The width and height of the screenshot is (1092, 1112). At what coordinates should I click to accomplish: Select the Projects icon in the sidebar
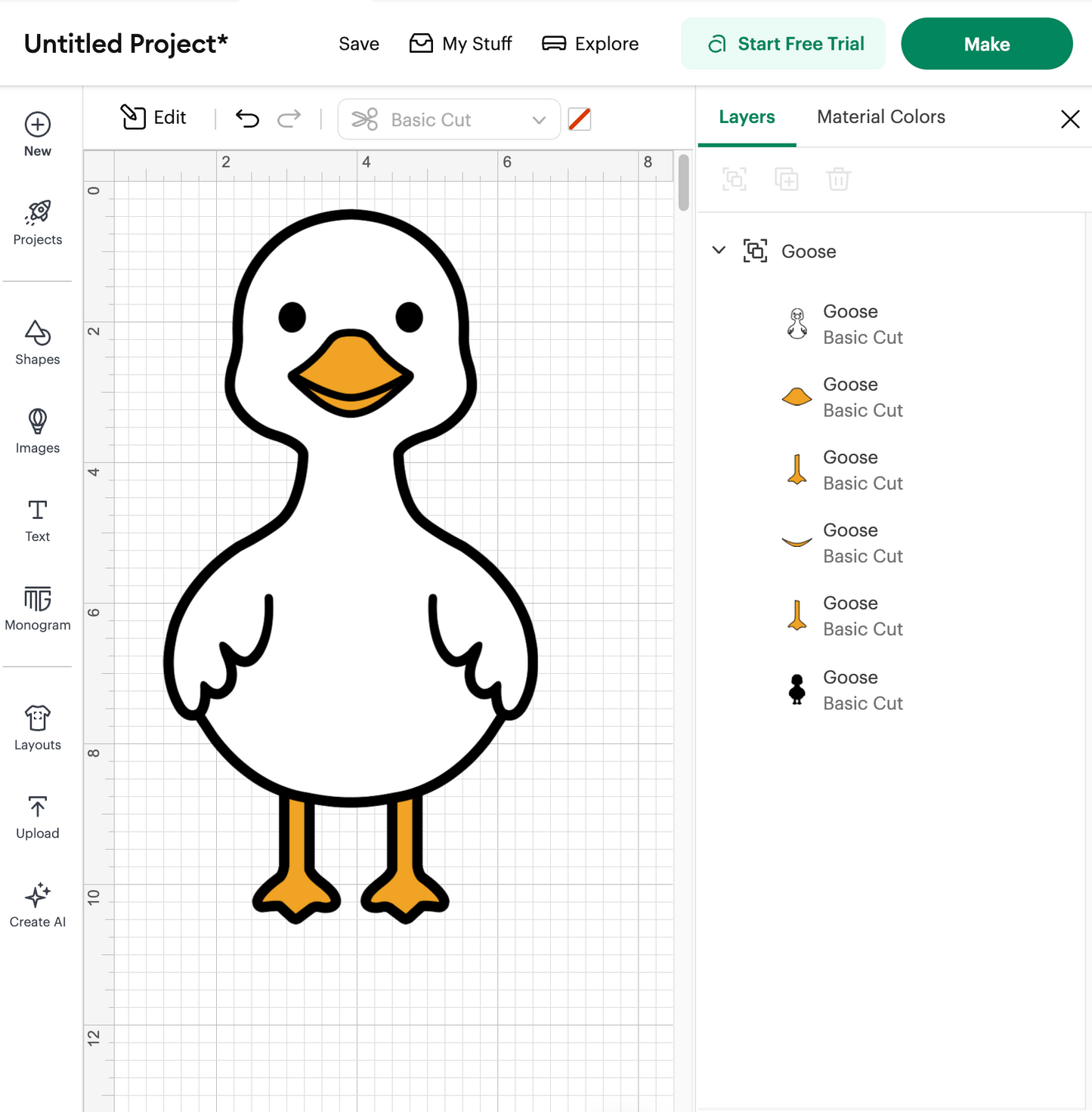(37, 223)
